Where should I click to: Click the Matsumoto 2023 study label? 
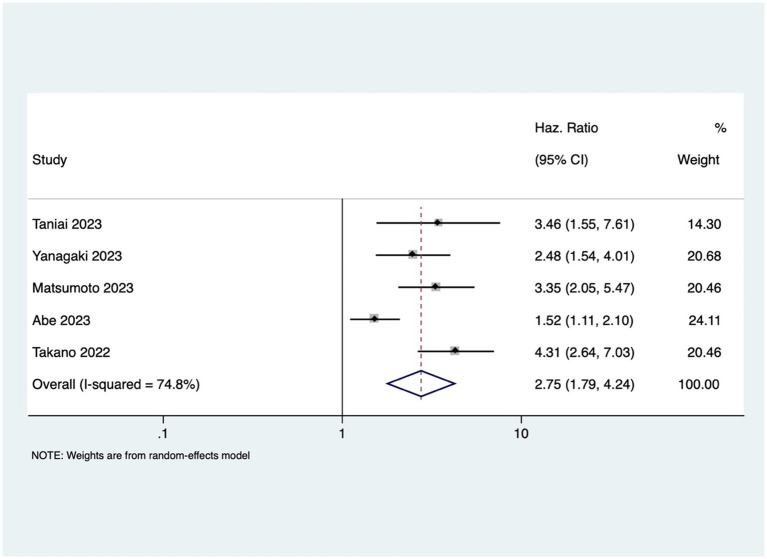[x=83, y=288]
